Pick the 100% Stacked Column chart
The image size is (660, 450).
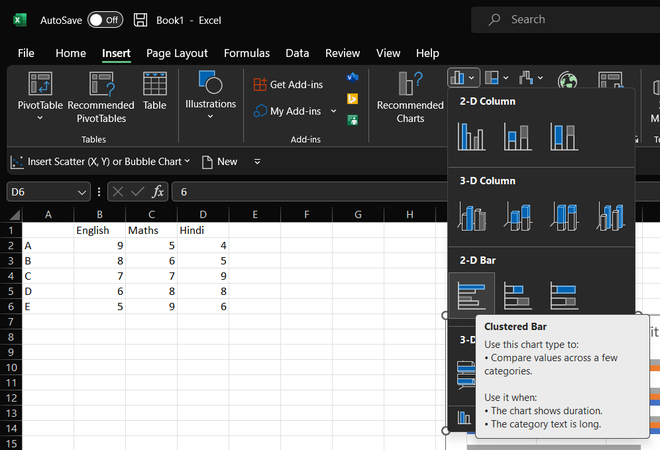point(564,136)
